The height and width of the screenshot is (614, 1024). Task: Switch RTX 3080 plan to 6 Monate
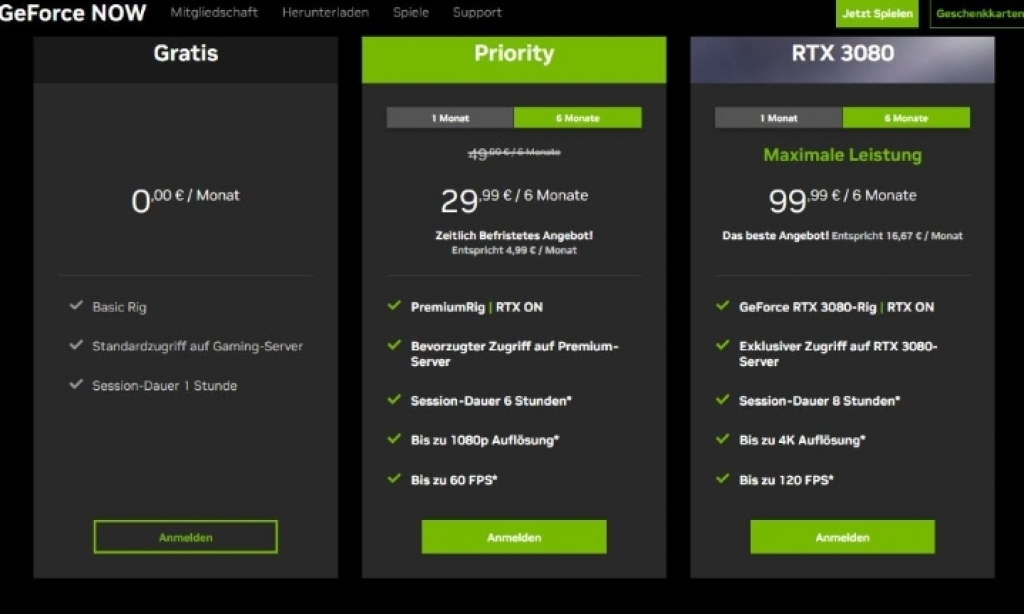[x=905, y=118]
